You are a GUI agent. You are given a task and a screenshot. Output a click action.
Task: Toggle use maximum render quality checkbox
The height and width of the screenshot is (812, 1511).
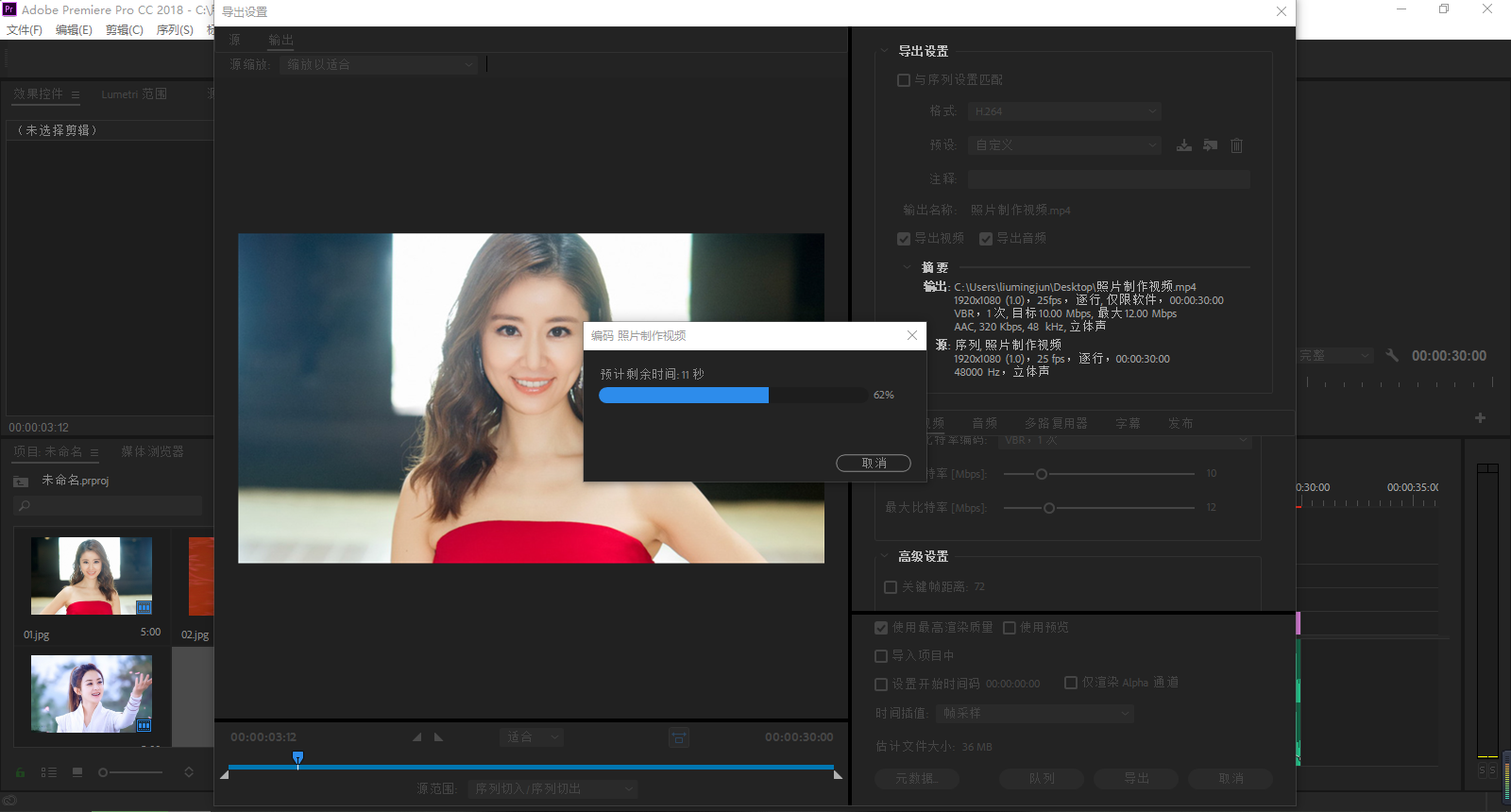[881, 628]
